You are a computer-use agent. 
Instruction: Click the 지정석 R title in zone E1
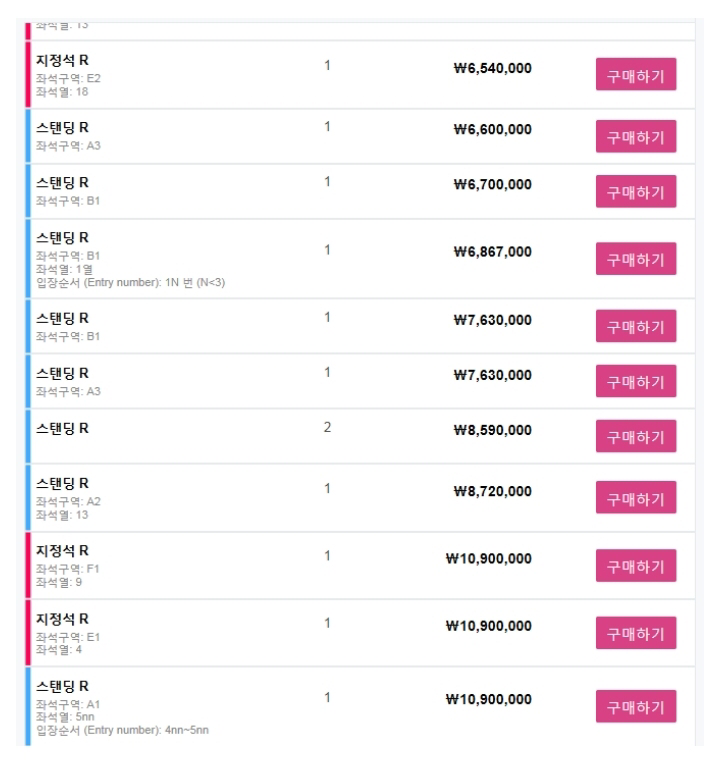[x=62, y=618]
